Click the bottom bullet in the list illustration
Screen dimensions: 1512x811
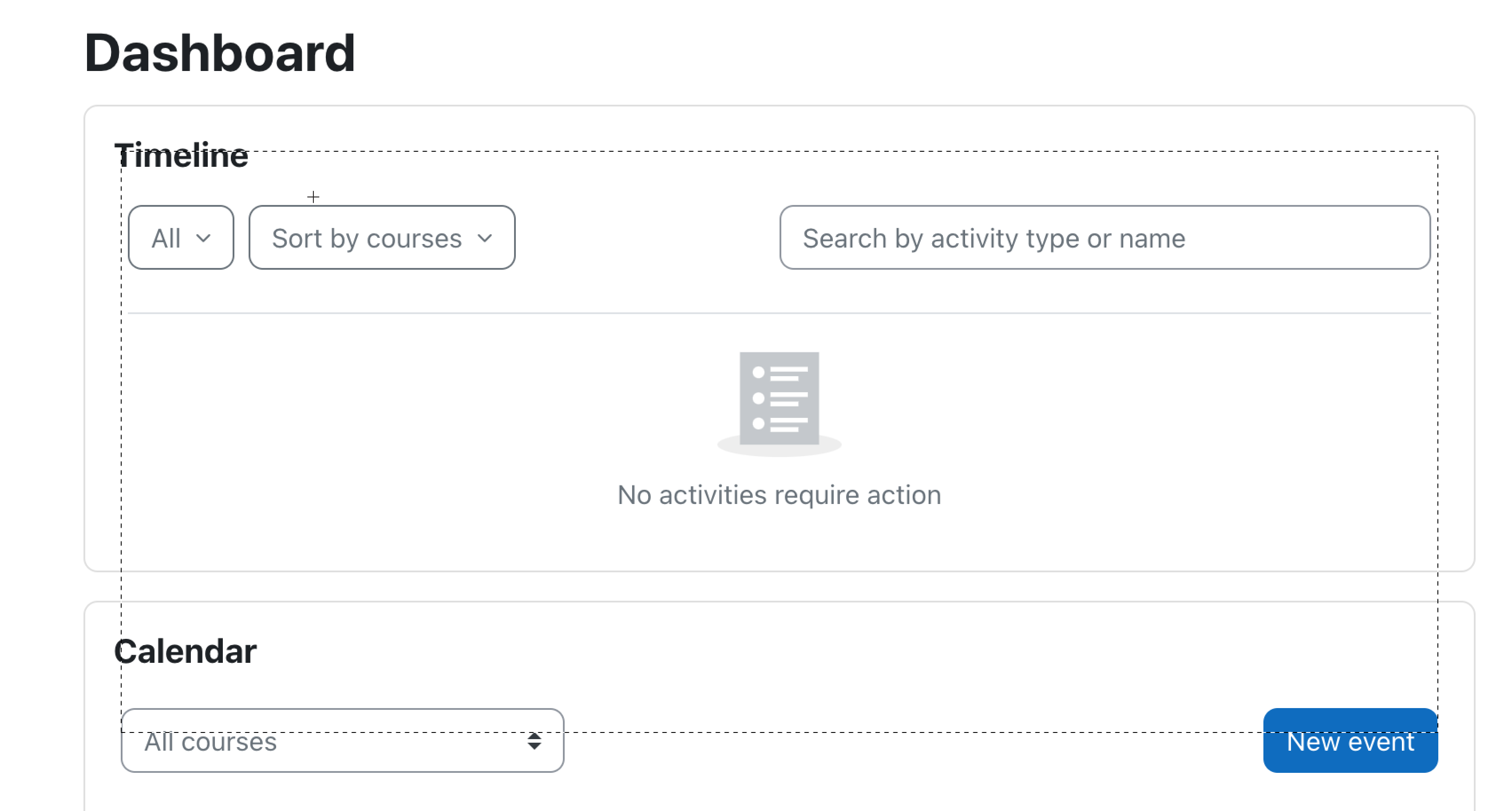click(x=758, y=423)
